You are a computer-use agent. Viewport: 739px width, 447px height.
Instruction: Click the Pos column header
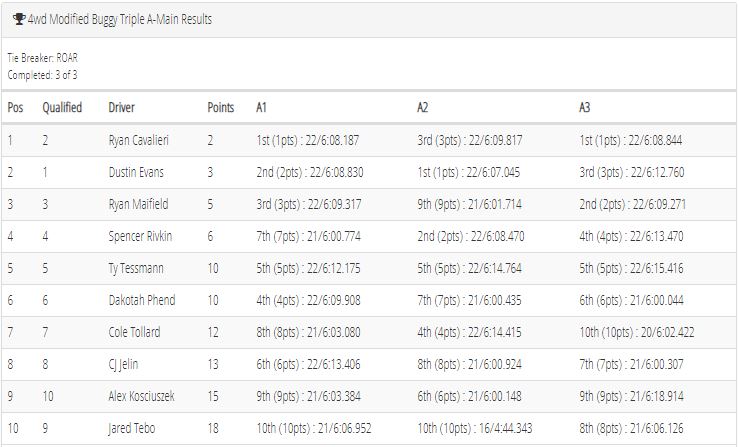coord(15,108)
